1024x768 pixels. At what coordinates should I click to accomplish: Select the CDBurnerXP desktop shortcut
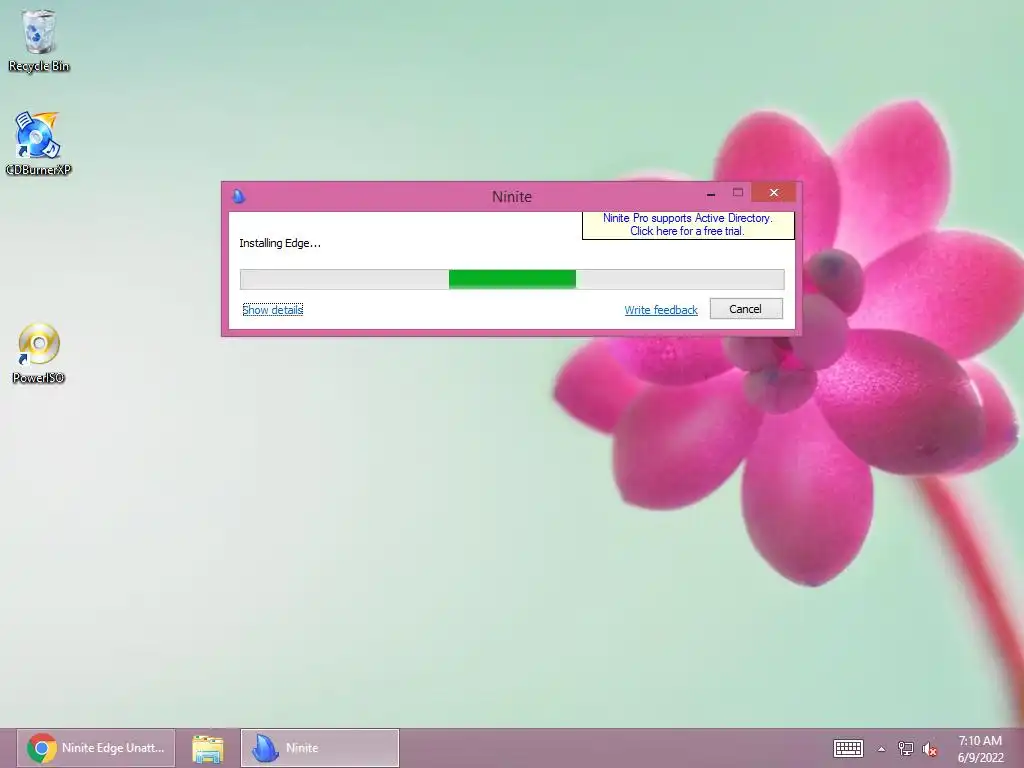(x=38, y=144)
